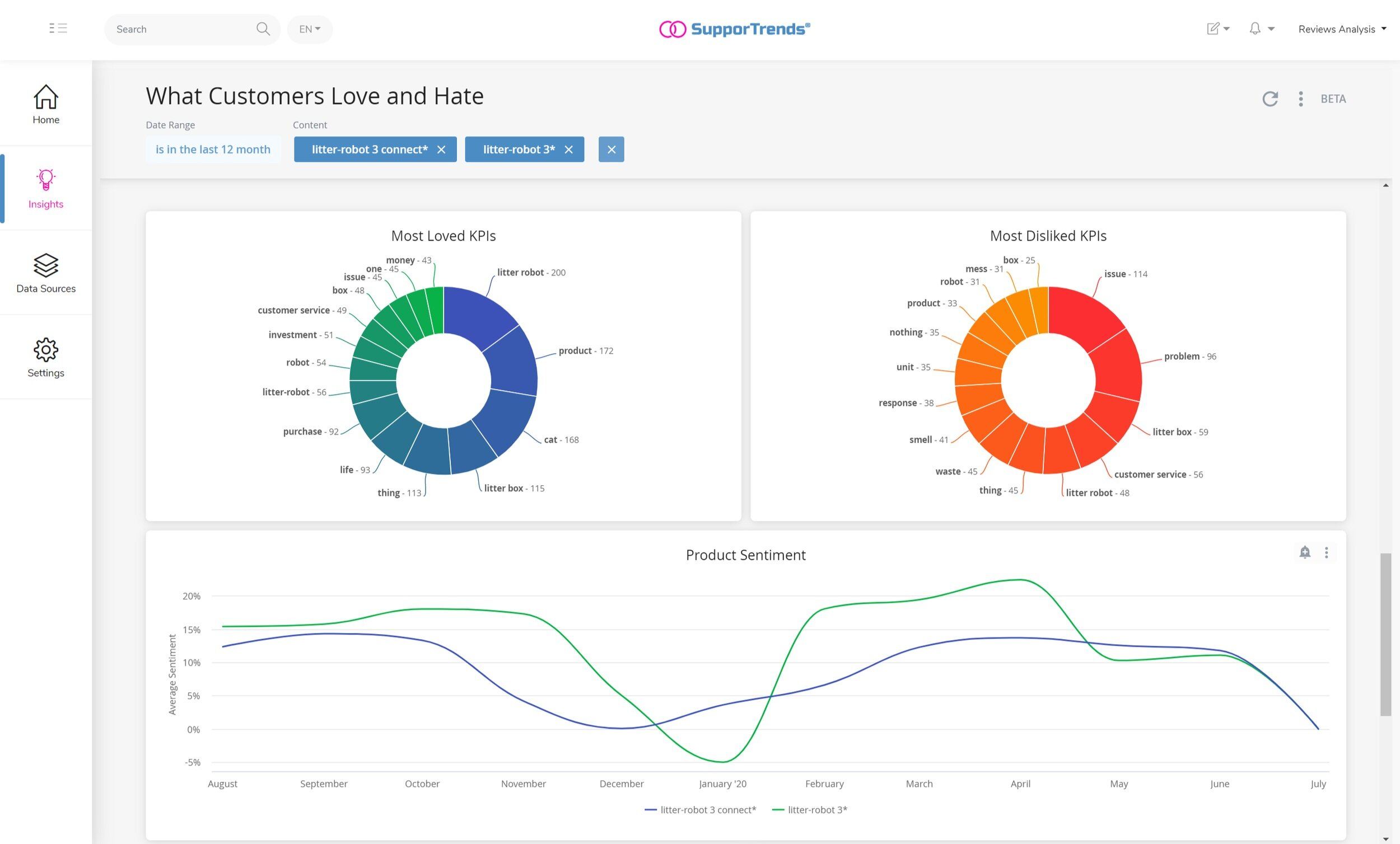This screenshot has width=1400, height=844.
Task: Click the 'box - 25' label
Action: point(1019,260)
